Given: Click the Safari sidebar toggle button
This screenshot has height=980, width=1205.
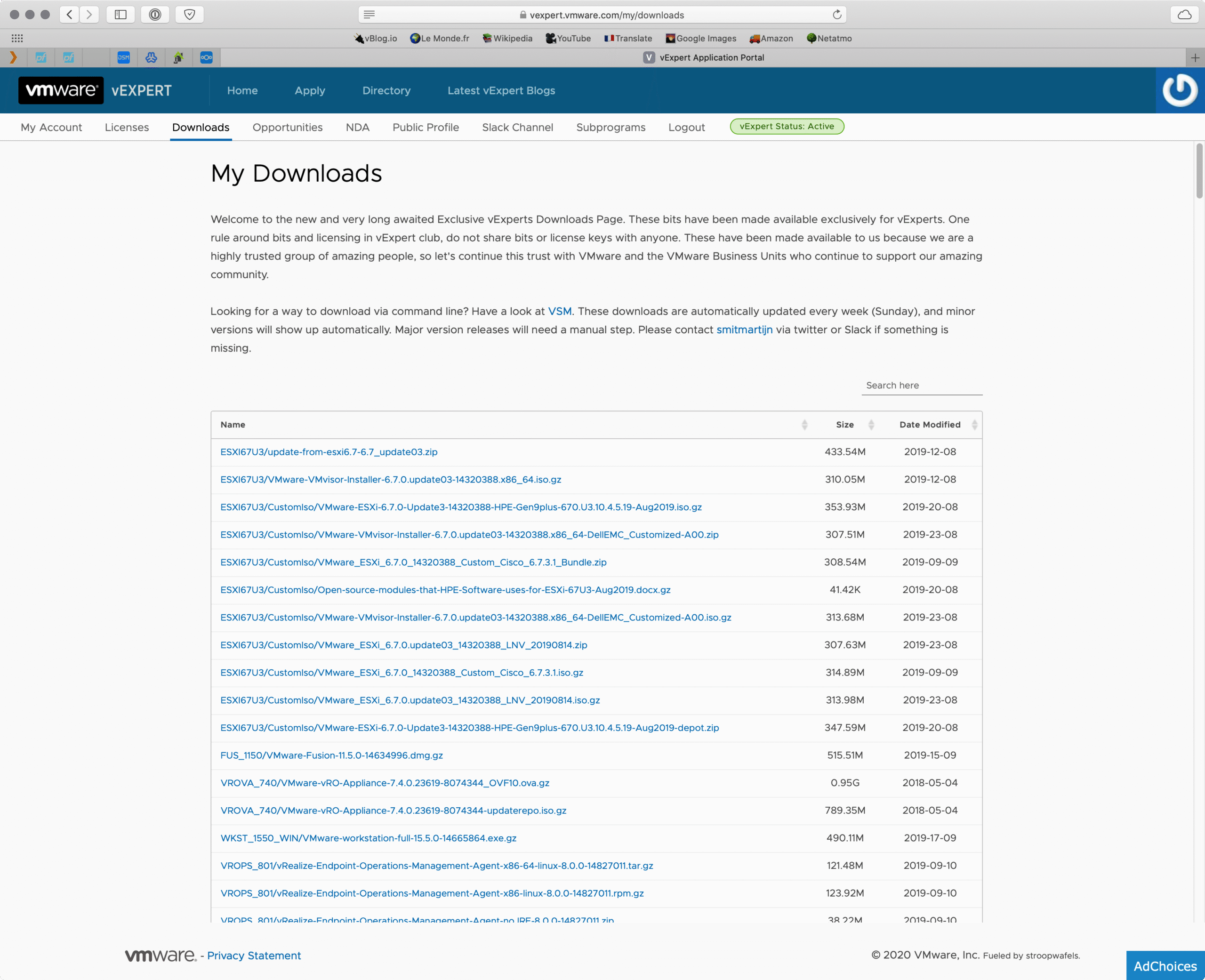Looking at the screenshot, I should [x=120, y=15].
